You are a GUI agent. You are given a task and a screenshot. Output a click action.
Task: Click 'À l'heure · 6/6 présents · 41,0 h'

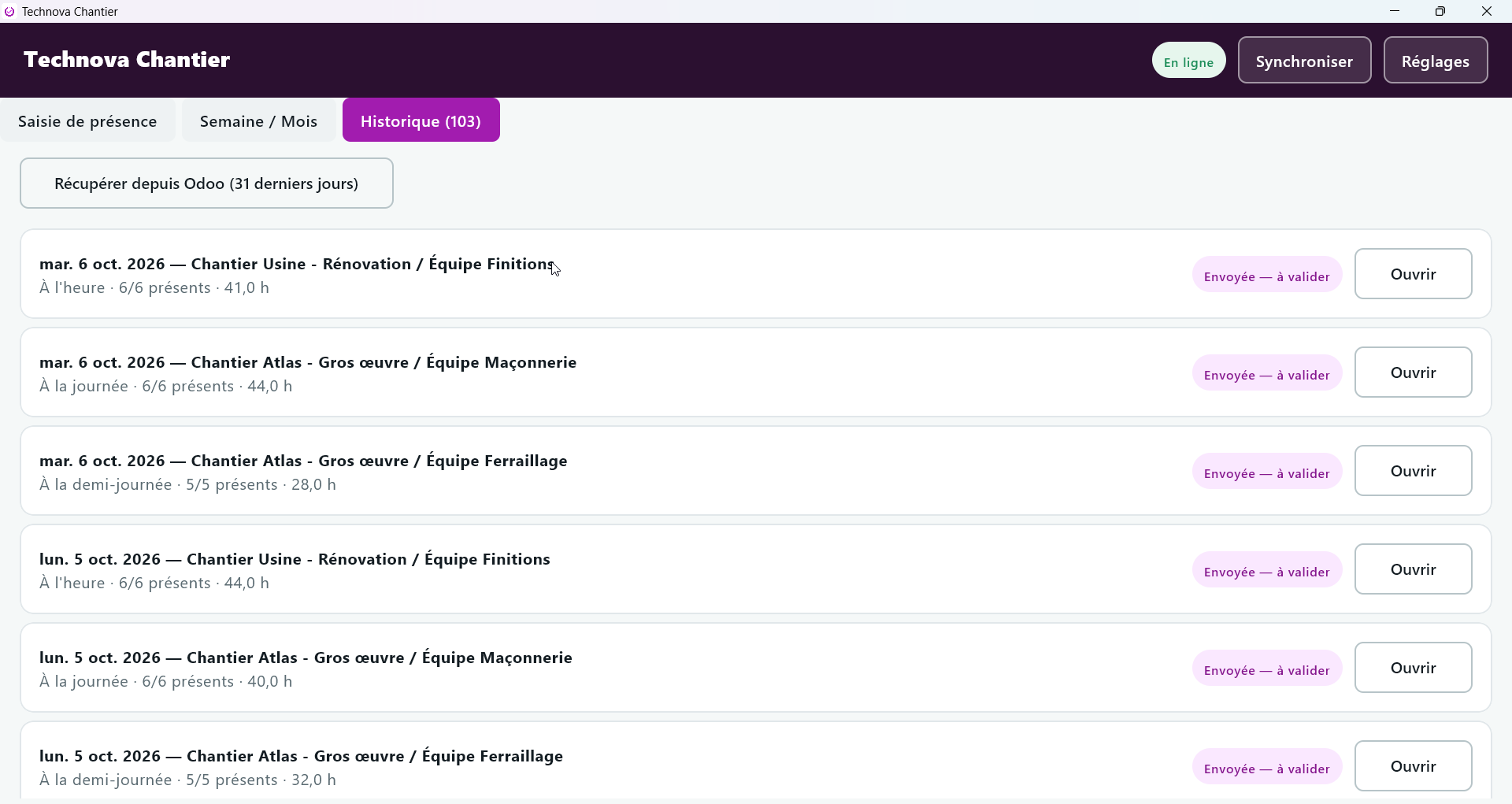point(154,287)
